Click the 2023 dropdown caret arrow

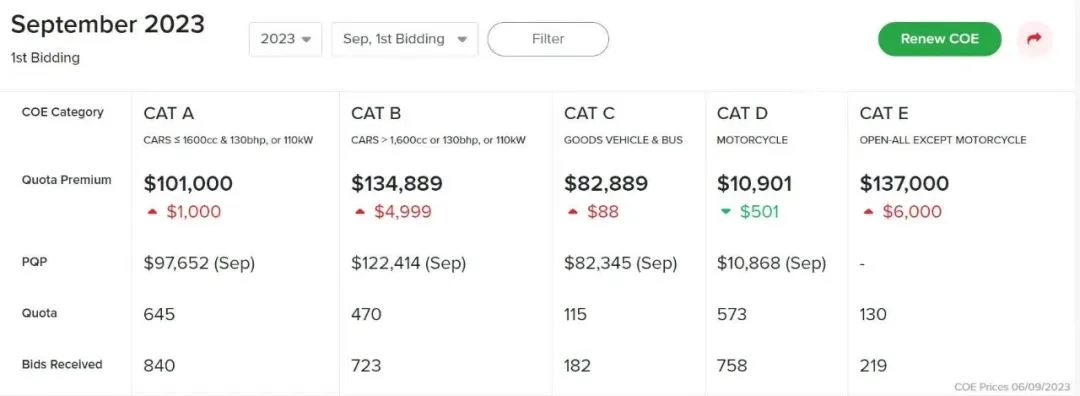click(x=307, y=40)
